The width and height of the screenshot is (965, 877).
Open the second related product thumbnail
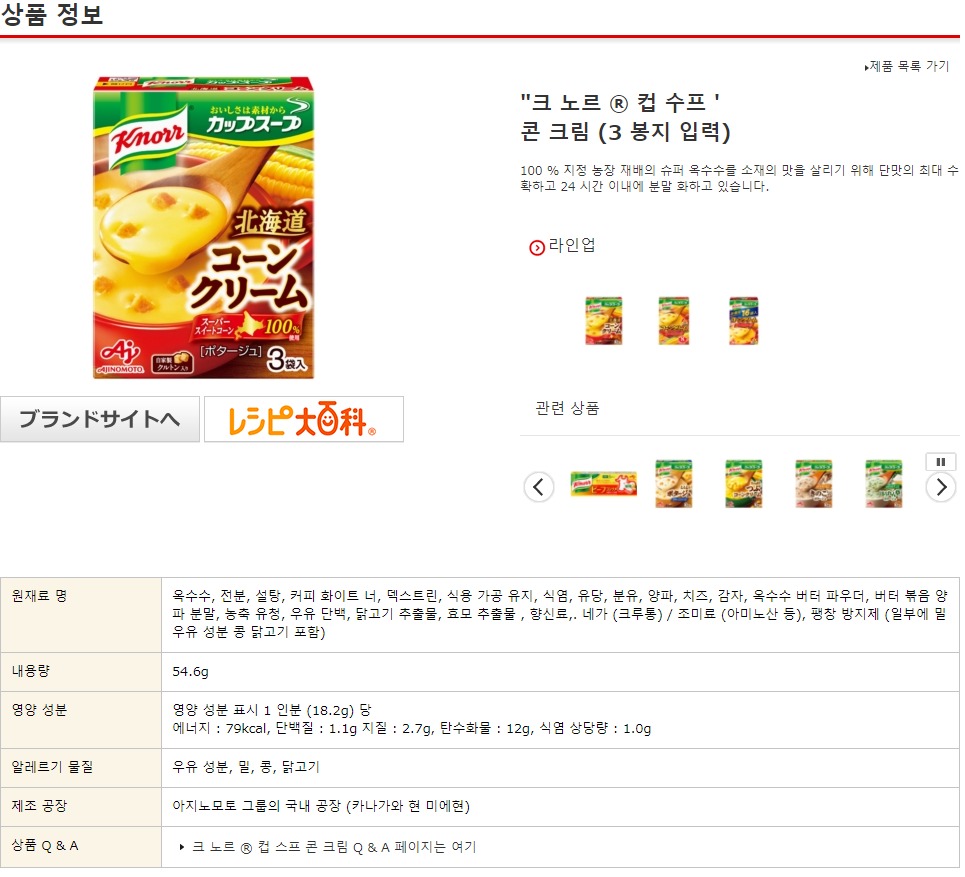tap(674, 486)
